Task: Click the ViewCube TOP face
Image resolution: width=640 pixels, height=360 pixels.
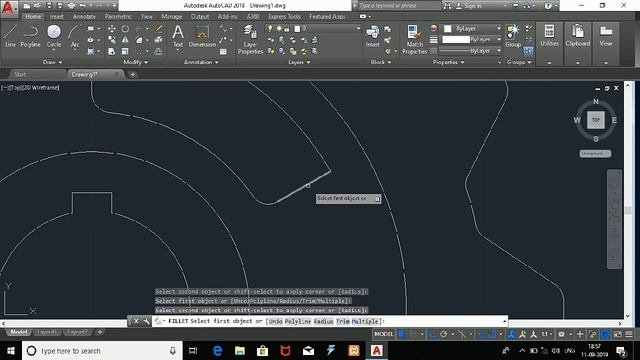Action: click(x=596, y=120)
